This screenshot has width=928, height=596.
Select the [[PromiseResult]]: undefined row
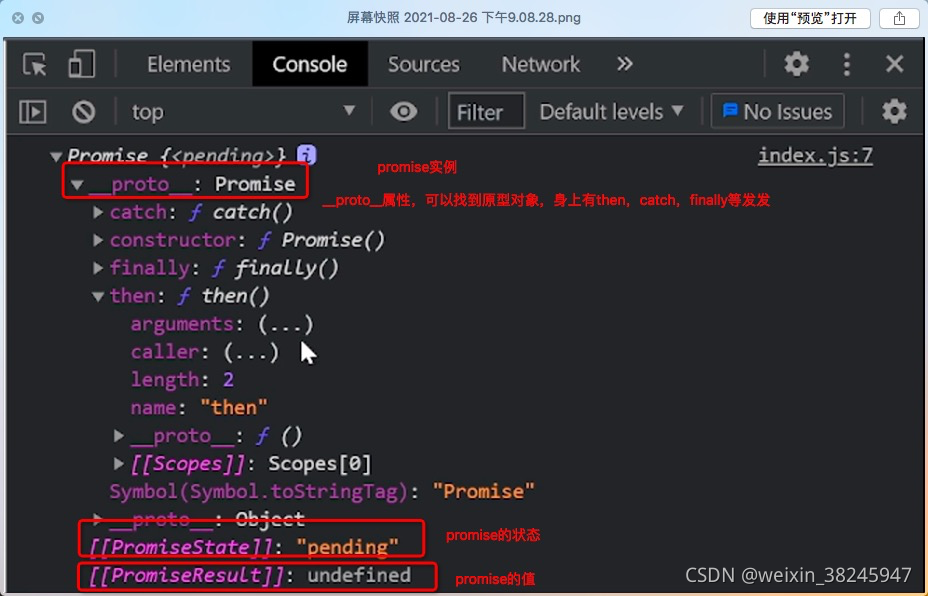point(250,575)
